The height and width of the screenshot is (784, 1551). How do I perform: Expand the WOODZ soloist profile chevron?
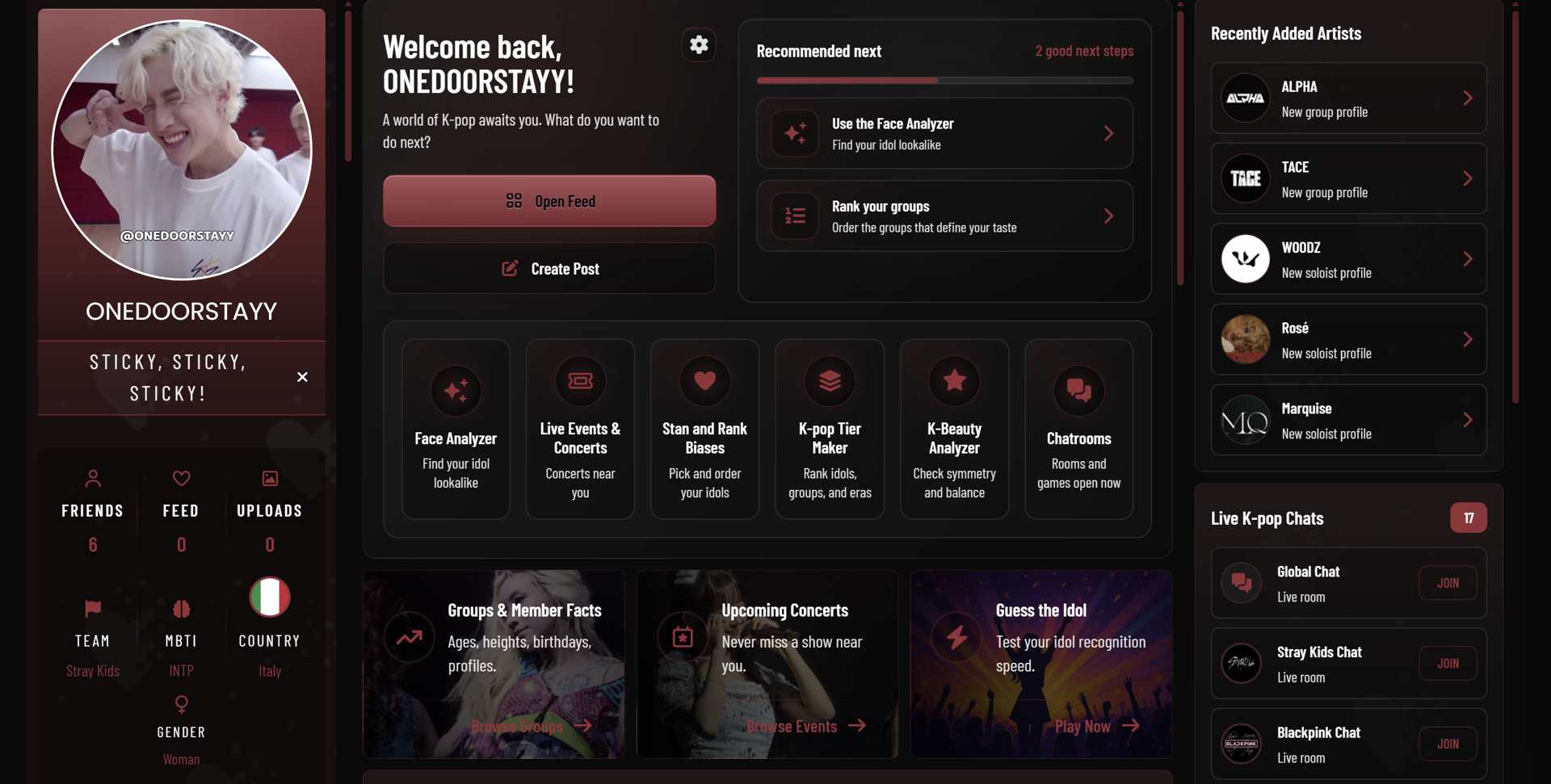tap(1468, 258)
